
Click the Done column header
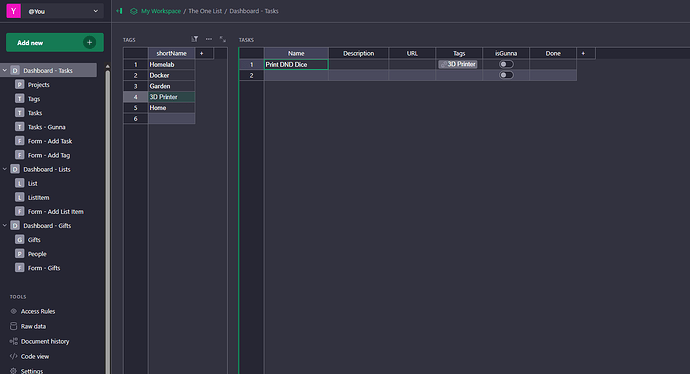pos(553,53)
